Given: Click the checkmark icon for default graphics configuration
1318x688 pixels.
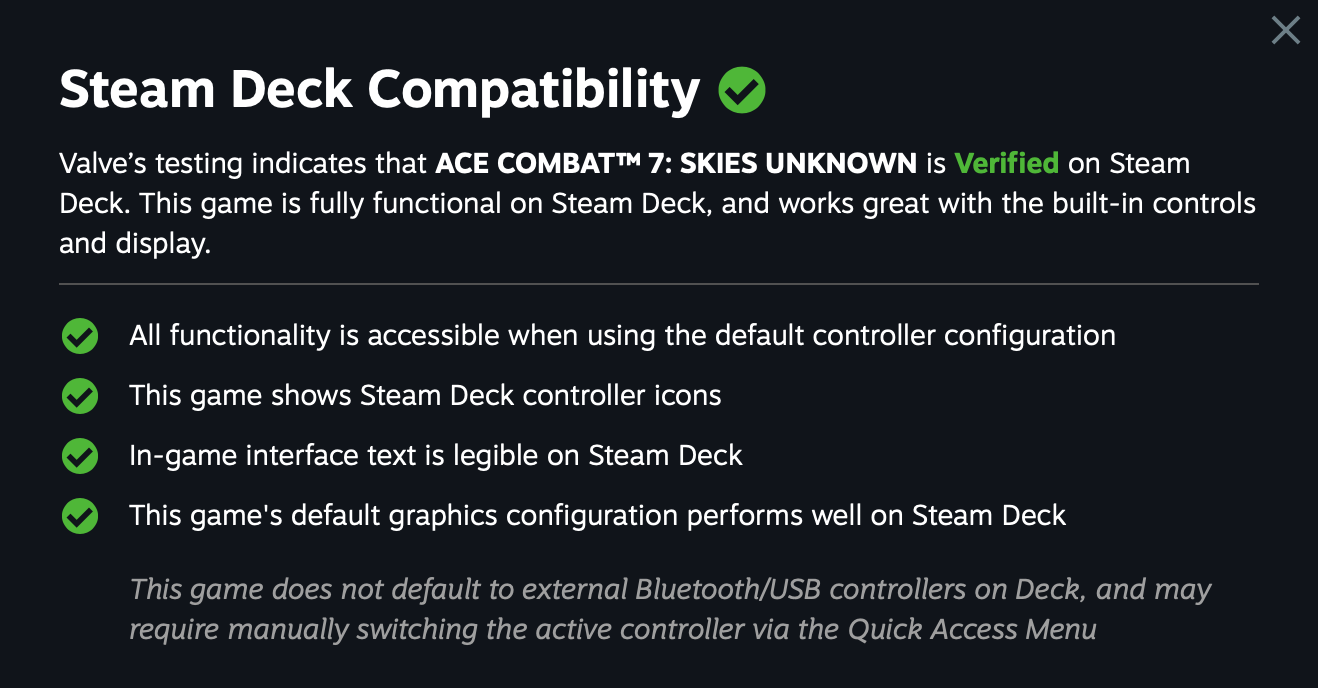Looking at the screenshot, I should pyautogui.click(x=80, y=516).
